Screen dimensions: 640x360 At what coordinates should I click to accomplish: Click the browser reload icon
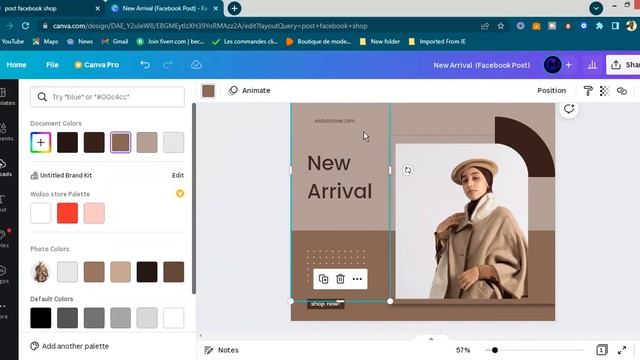(25, 26)
